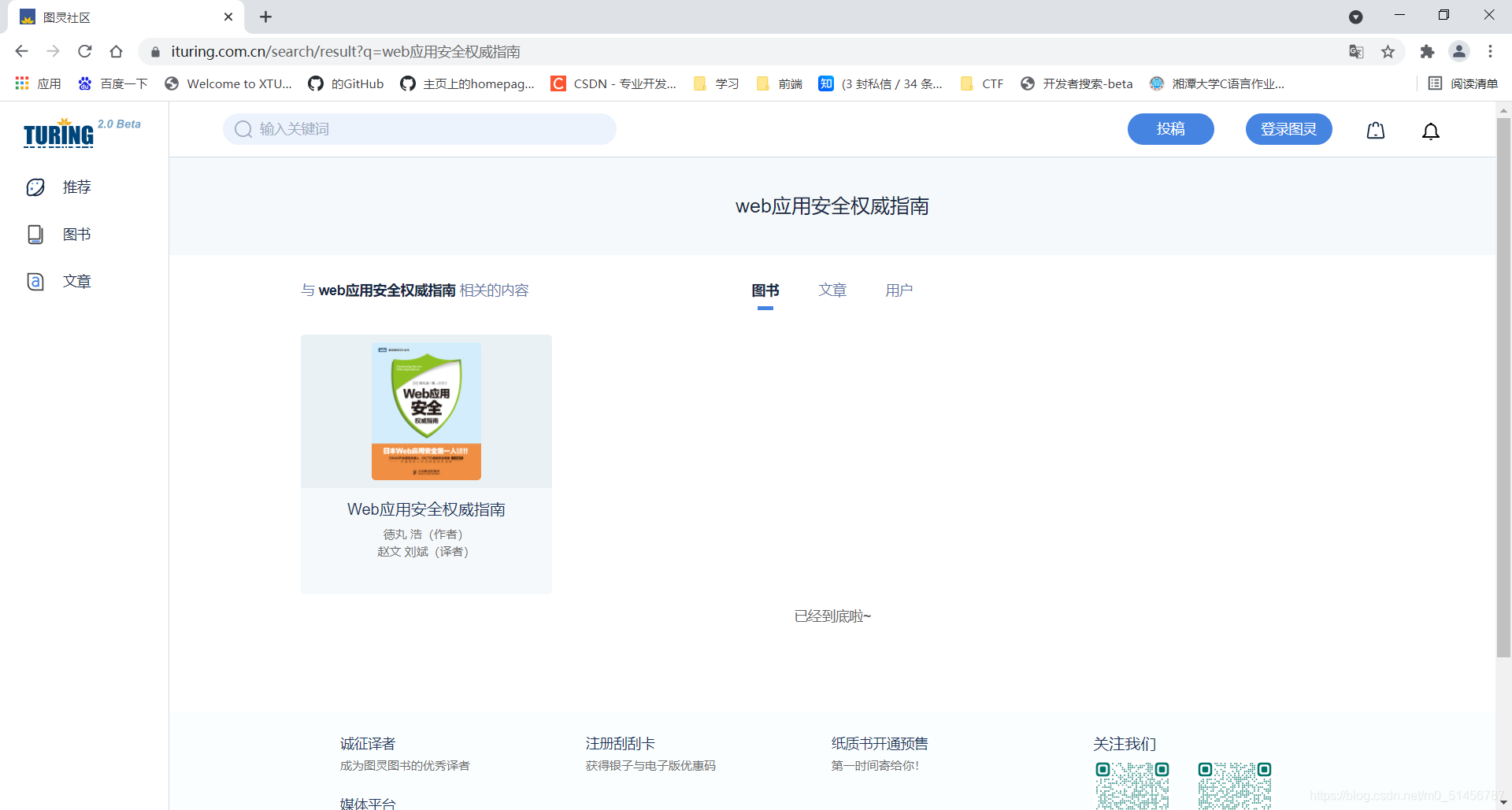The height and width of the screenshot is (810, 1512).
Task: Expand the CTF bookmark folder
Action: pyautogui.click(x=982, y=83)
